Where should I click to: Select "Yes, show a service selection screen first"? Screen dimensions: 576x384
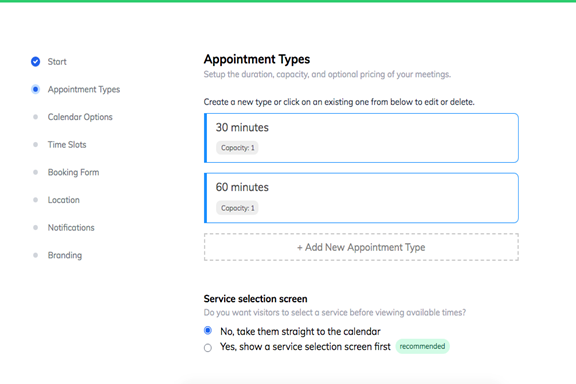208,348
